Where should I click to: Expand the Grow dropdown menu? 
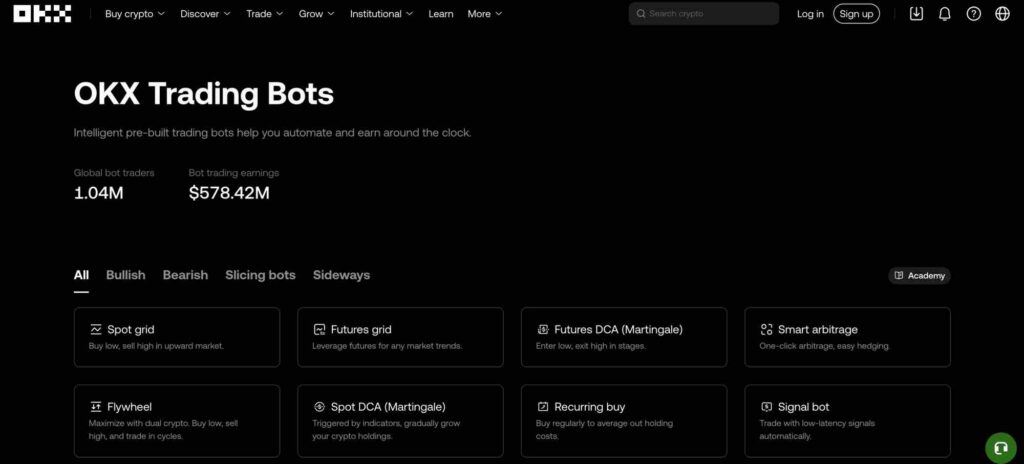[316, 14]
